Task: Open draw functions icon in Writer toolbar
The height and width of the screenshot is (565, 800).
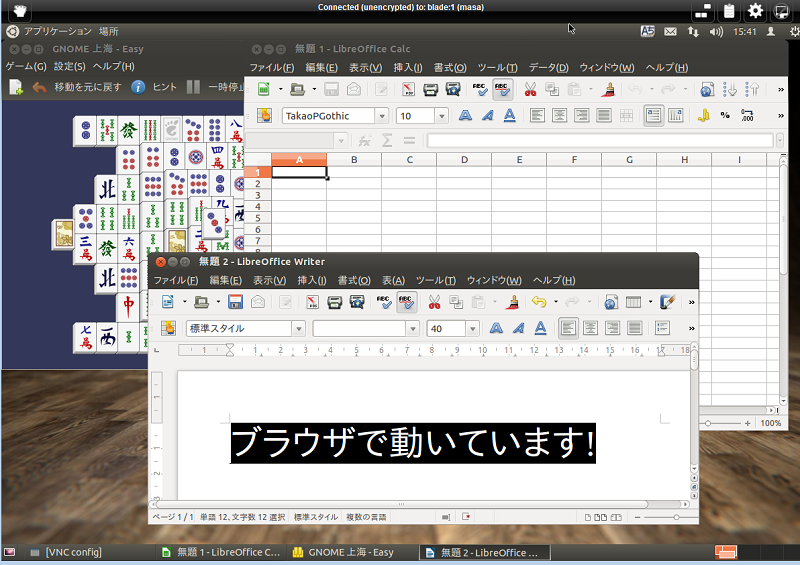Action: click(x=667, y=302)
